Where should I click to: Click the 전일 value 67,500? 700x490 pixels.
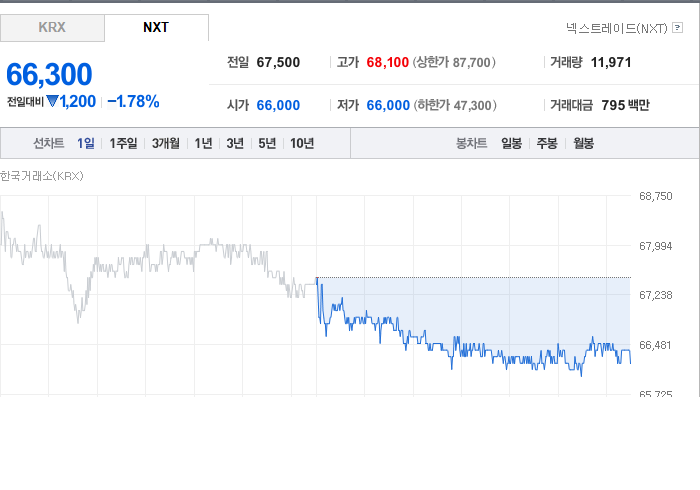pos(278,62)
